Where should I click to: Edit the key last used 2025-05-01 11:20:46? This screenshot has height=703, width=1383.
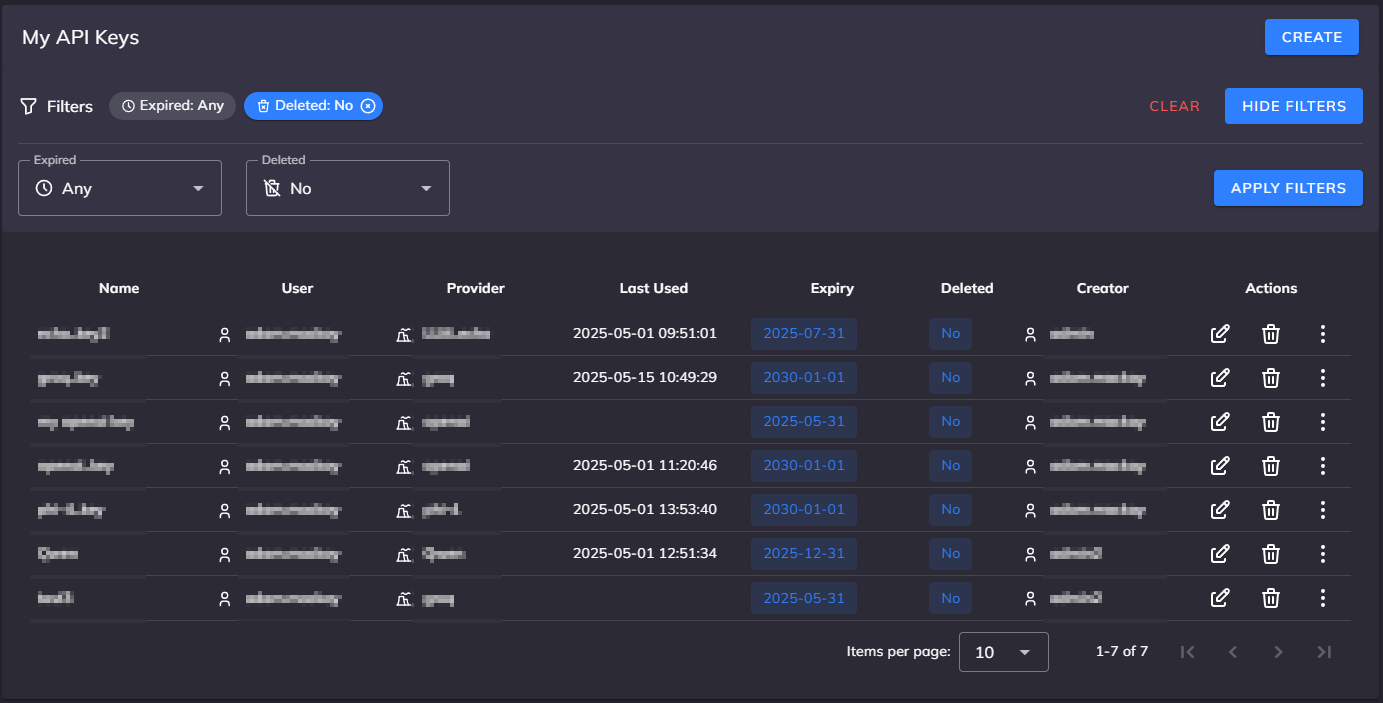(1220, 466)
